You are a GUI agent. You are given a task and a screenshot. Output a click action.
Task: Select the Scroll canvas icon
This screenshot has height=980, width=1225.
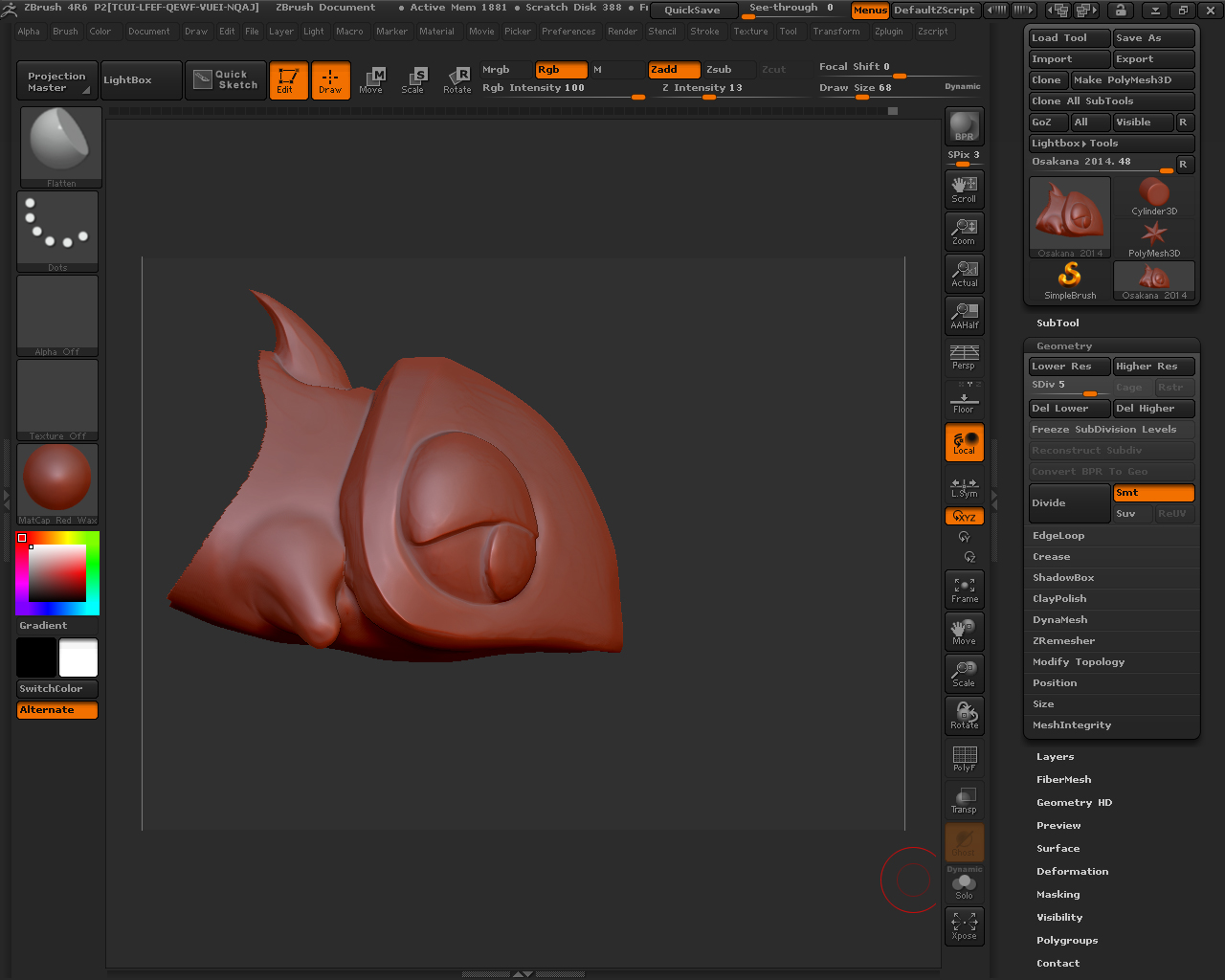964,189
